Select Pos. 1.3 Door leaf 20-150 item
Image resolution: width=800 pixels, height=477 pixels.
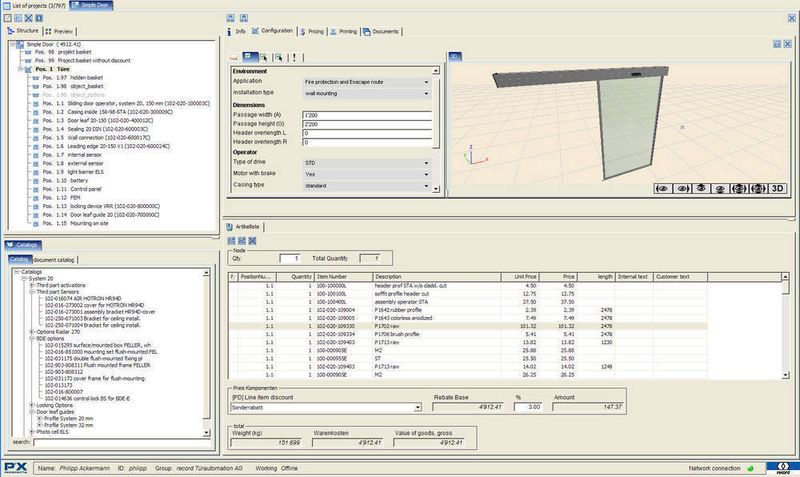(97, 120)
